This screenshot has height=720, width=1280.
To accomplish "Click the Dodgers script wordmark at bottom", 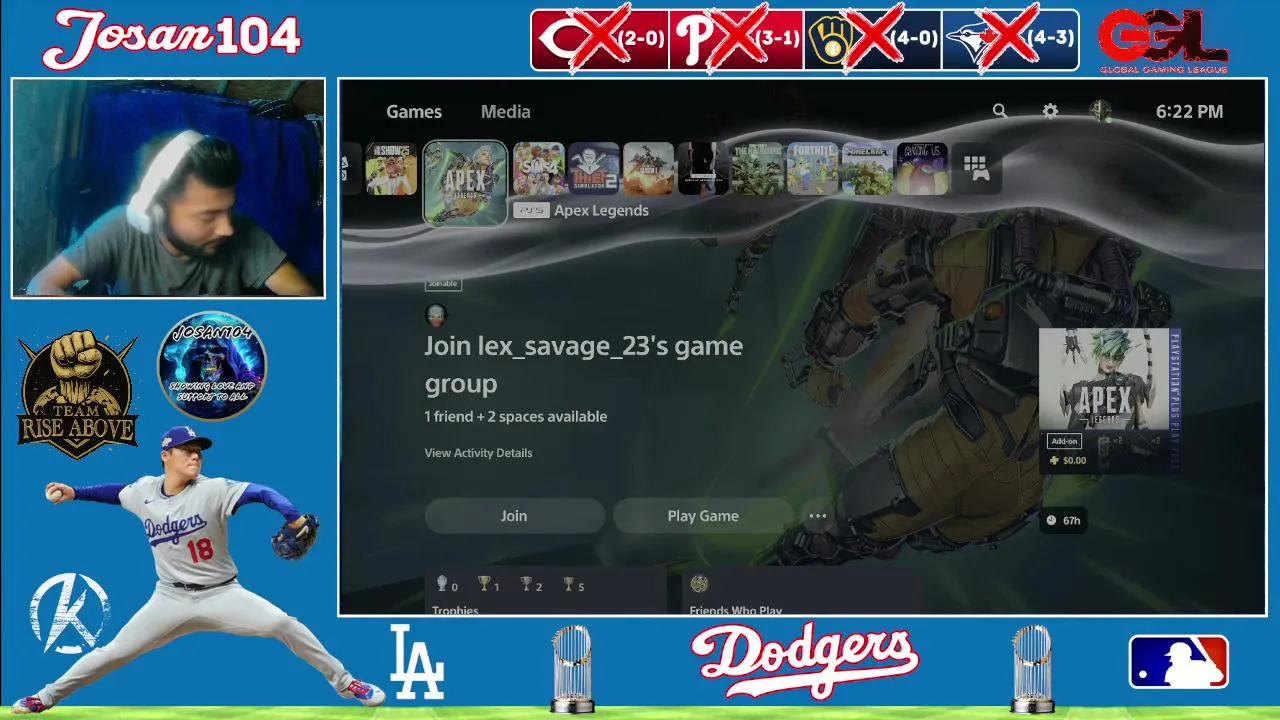I will tap(804, 659).
